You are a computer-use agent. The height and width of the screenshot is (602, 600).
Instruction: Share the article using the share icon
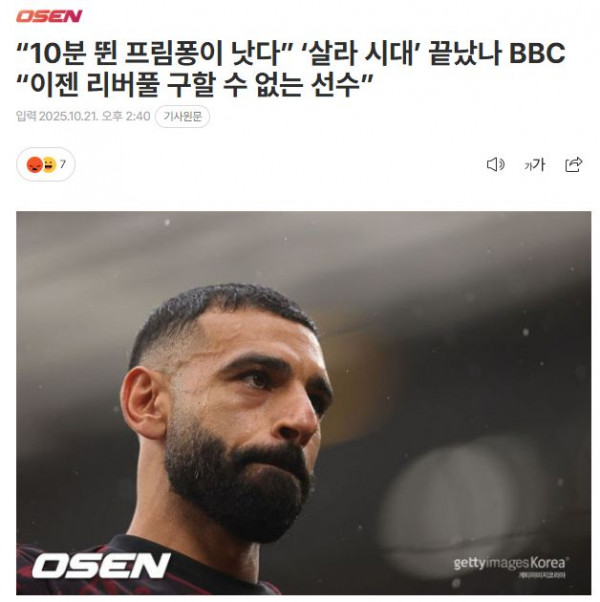coord(574,164)
